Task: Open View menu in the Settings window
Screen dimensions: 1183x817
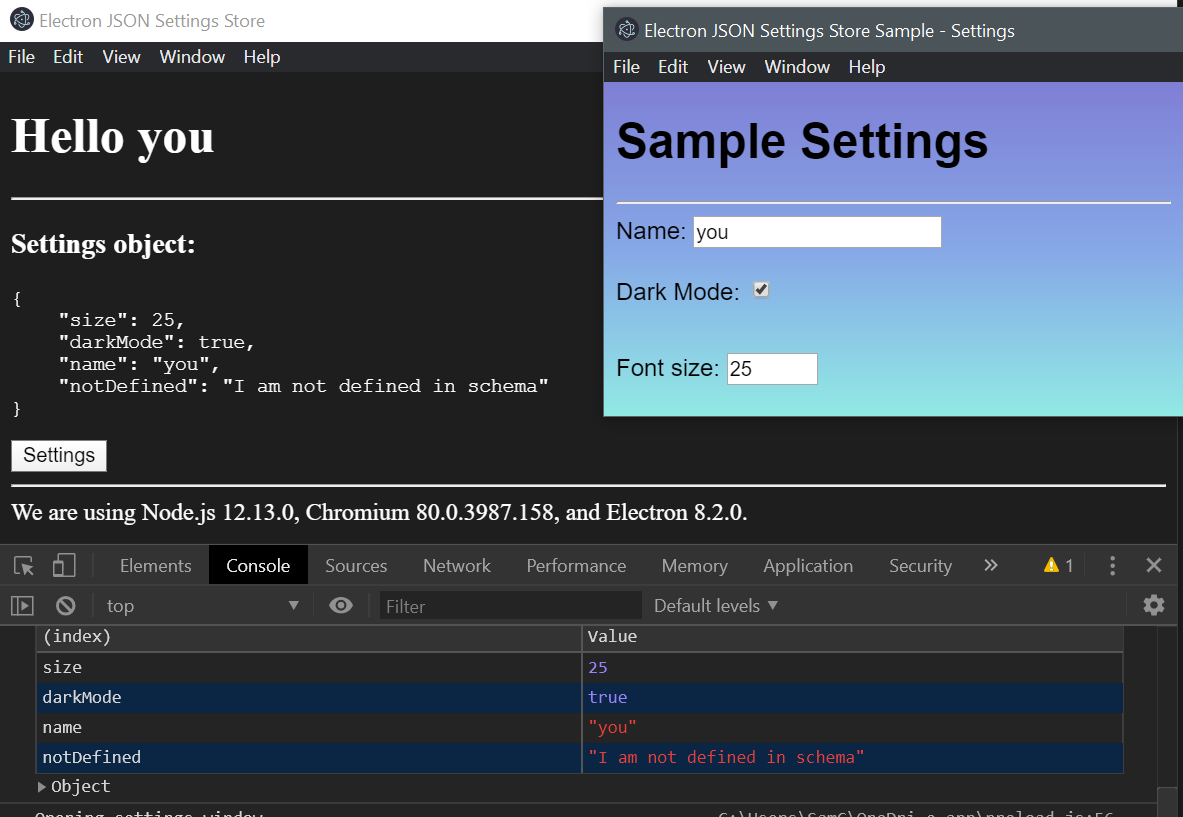Action: coord(727,67)
